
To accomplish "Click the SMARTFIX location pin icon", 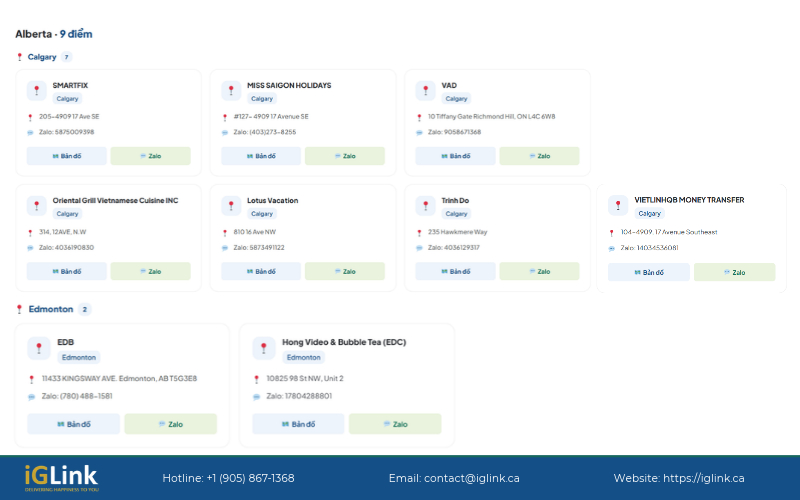I will coord(37,90).
